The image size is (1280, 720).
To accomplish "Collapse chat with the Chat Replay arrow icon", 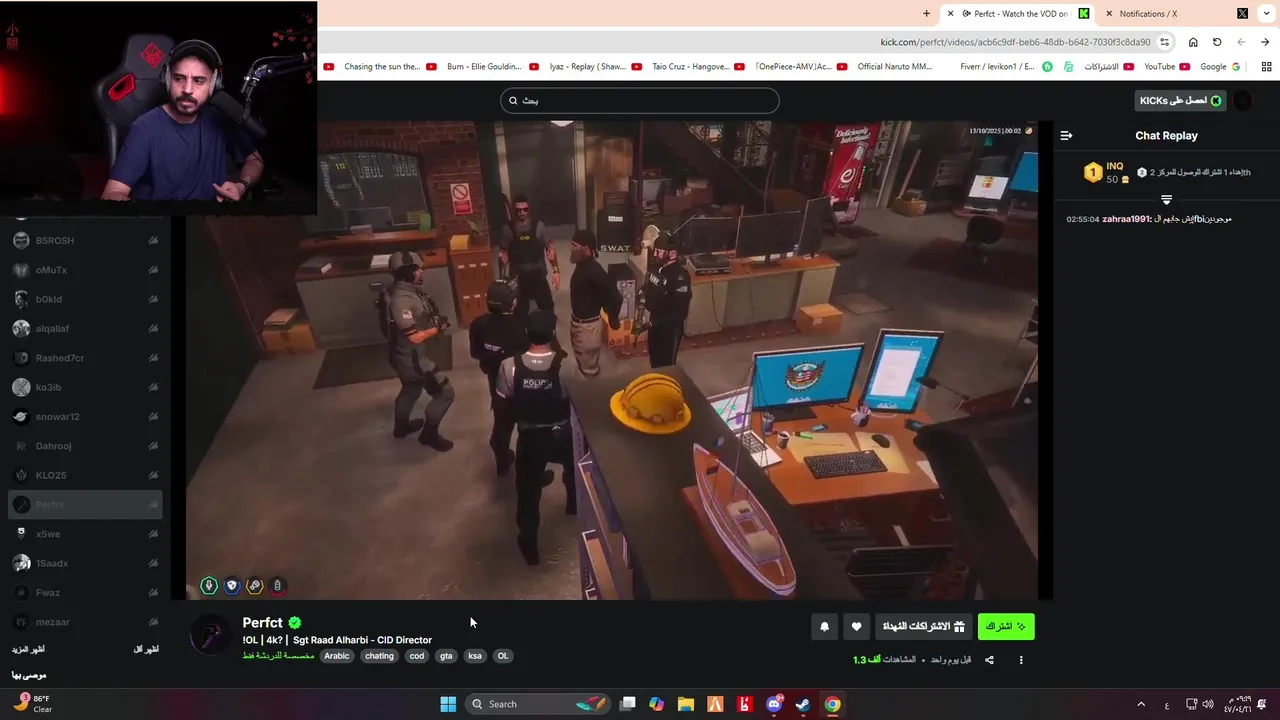I will pyautogui.click(x=1066, y=135).
